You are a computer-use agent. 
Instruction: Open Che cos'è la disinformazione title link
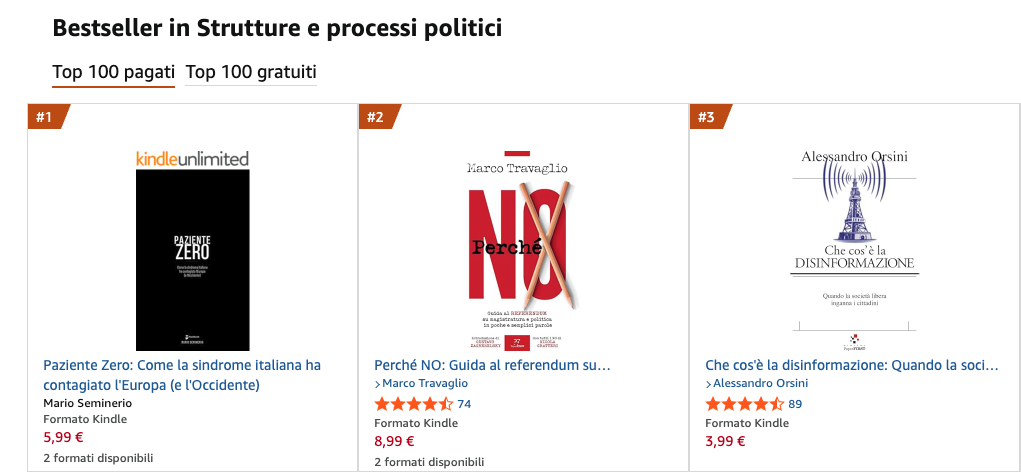click(851, 365)
